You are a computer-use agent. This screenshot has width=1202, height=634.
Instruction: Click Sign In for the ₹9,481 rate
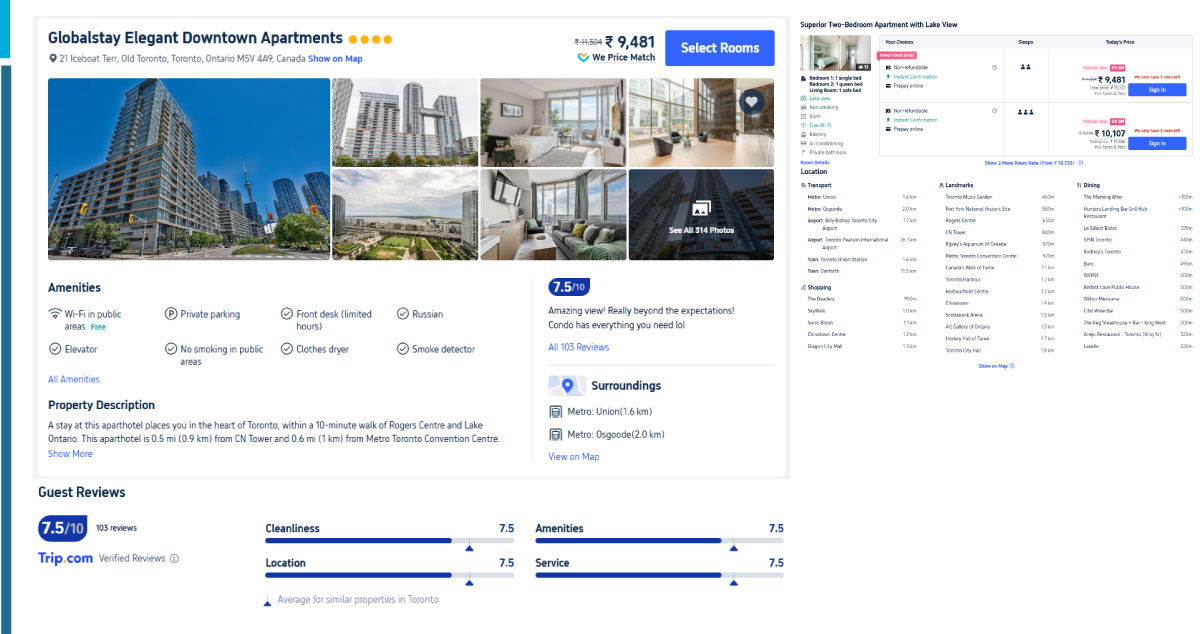[1158, 89]
